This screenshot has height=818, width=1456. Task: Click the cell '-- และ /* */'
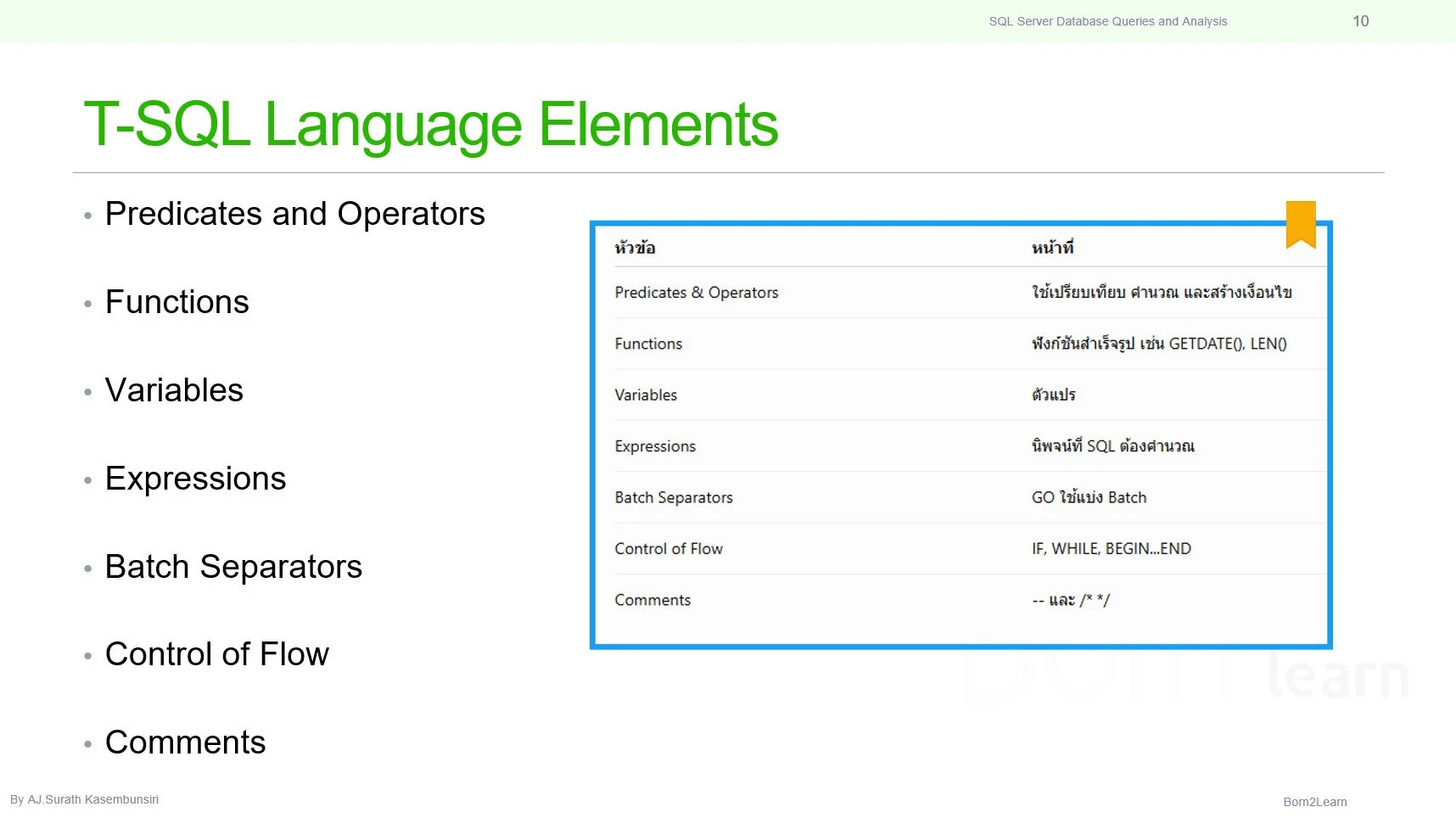pyautogui.click(x=1071, y=600)
